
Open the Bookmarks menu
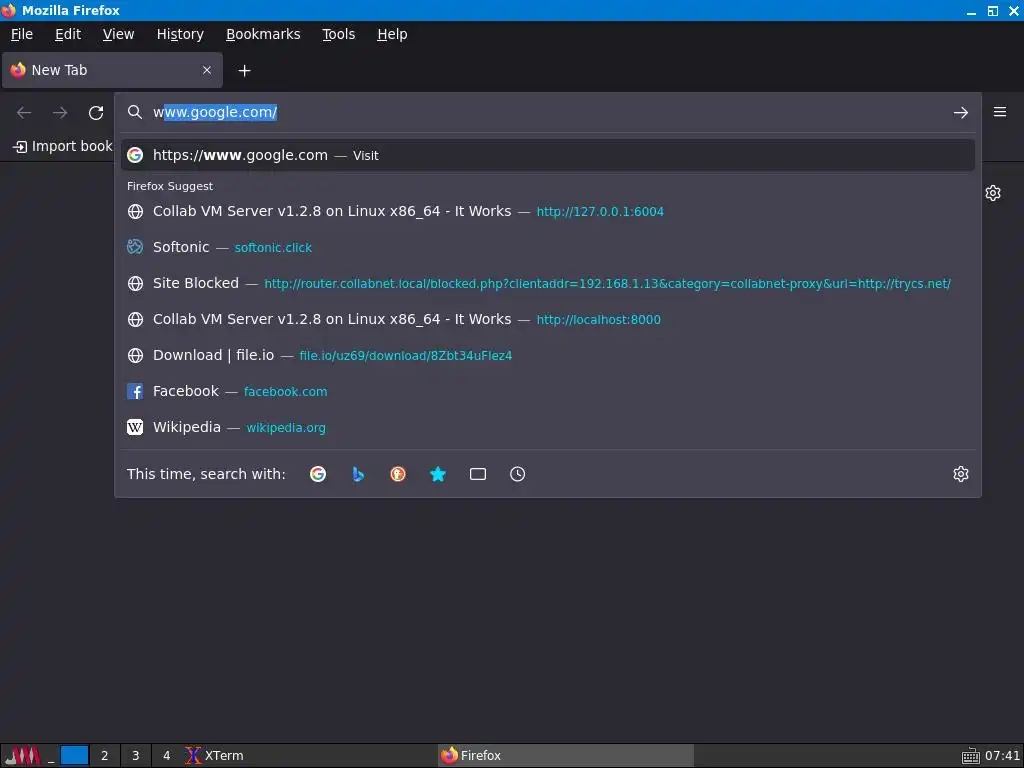tap(263, 34)
